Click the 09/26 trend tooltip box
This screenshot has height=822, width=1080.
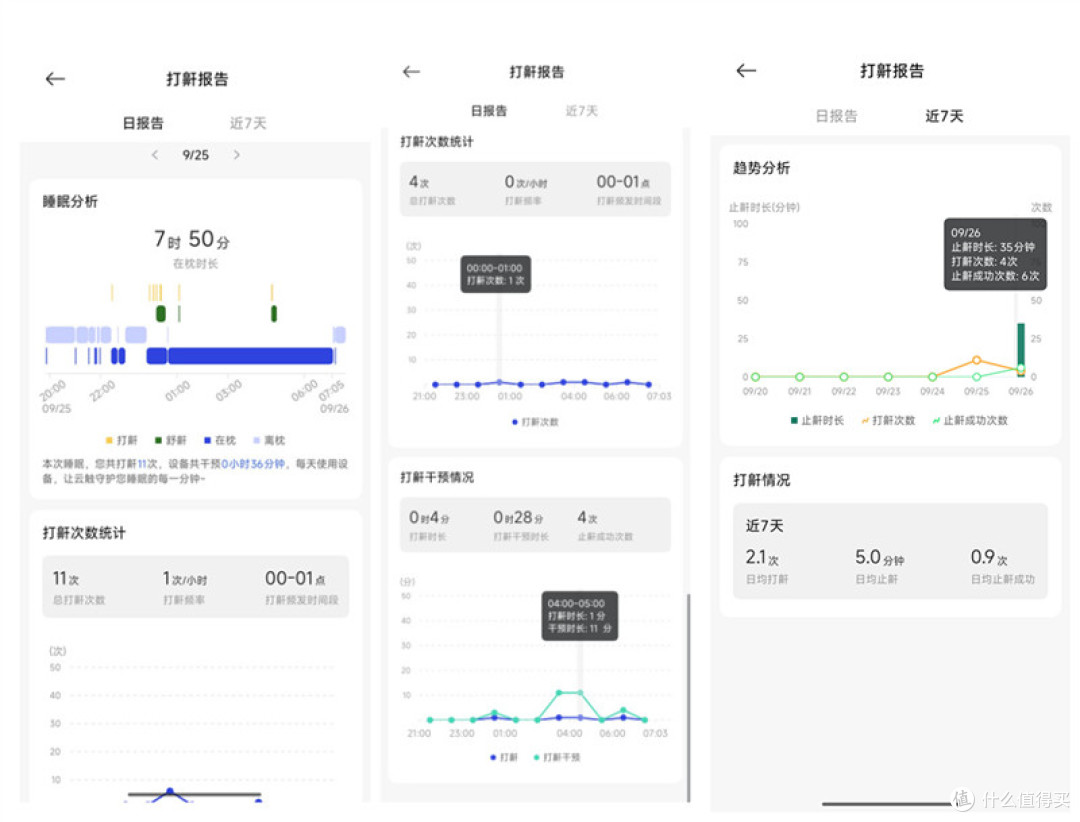[995, 254]
